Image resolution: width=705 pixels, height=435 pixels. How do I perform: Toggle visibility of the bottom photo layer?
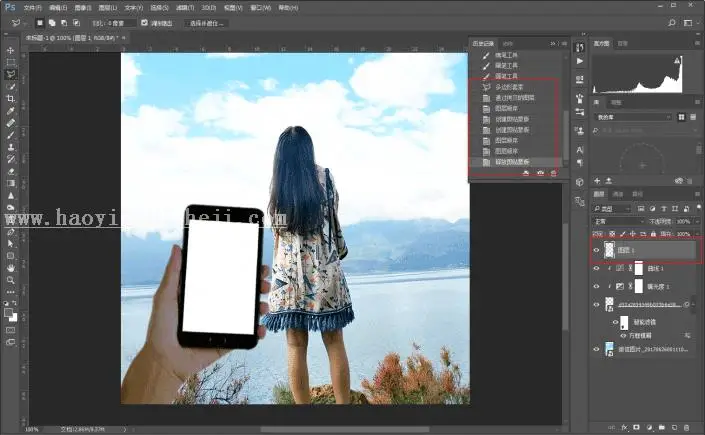pos(596,349)
